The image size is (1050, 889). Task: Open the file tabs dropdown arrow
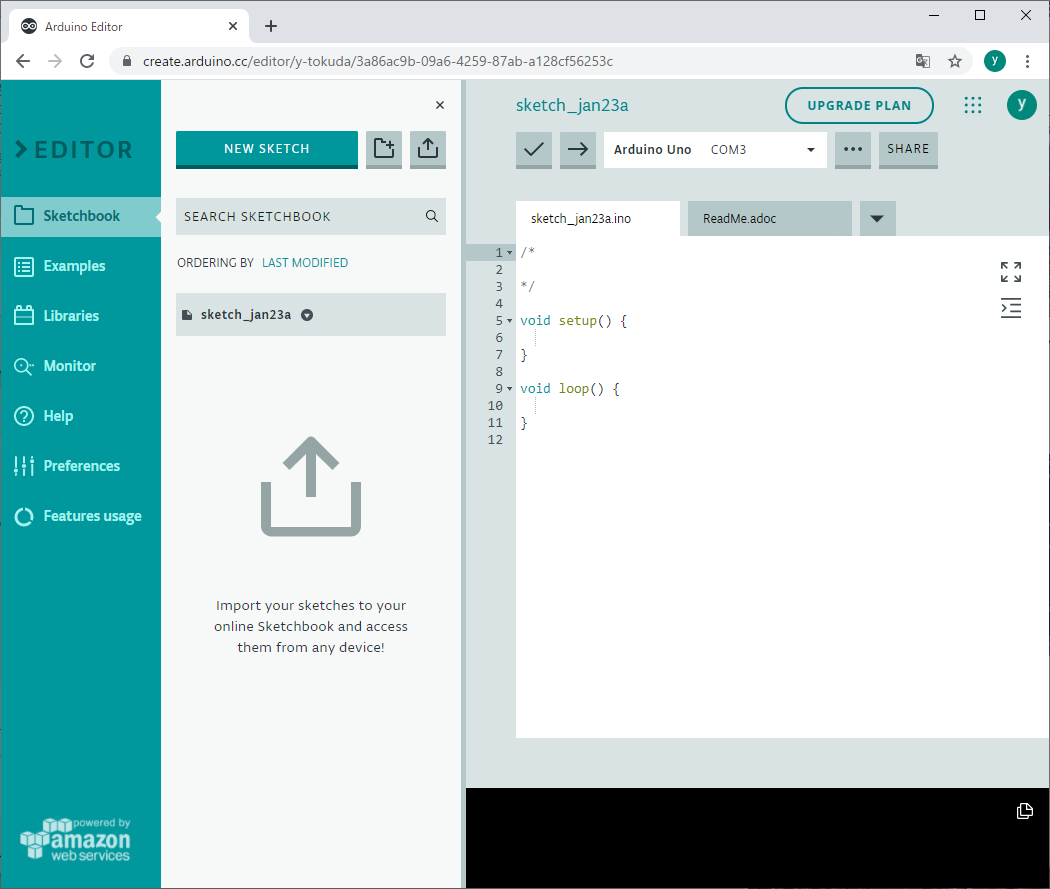pos(877,218)
